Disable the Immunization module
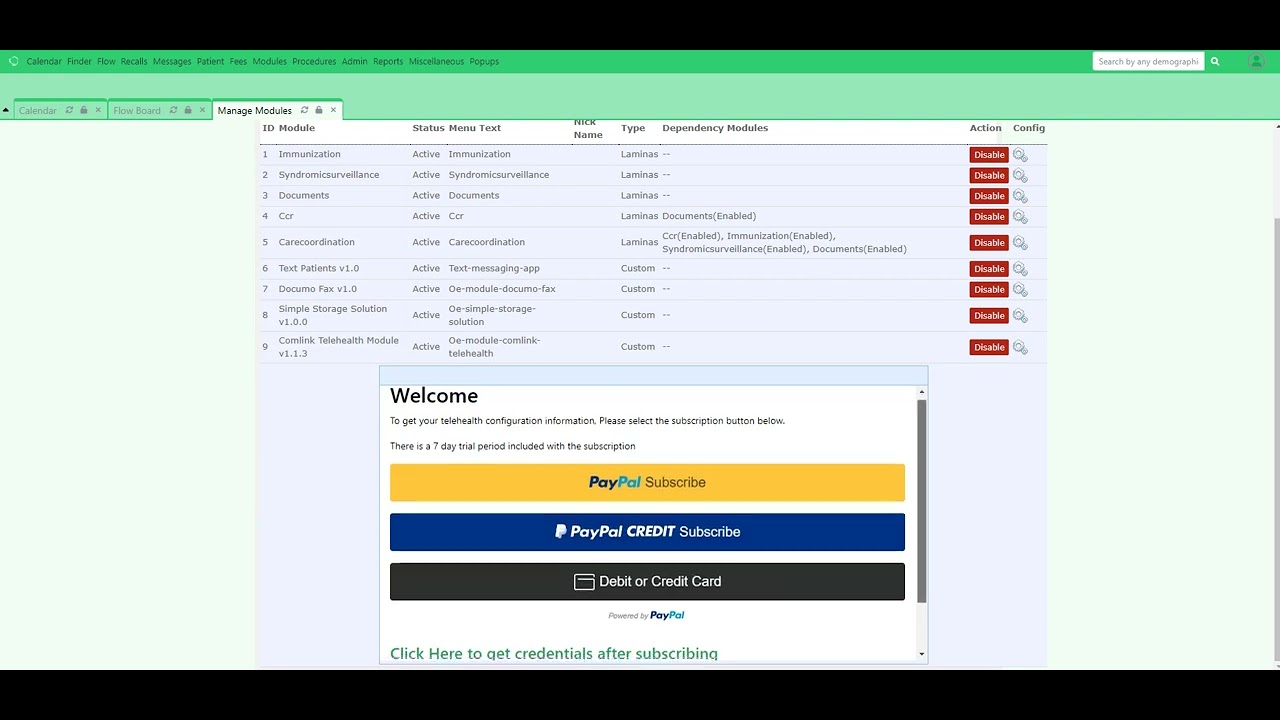 pyautogui.click(x=989, y=155)
